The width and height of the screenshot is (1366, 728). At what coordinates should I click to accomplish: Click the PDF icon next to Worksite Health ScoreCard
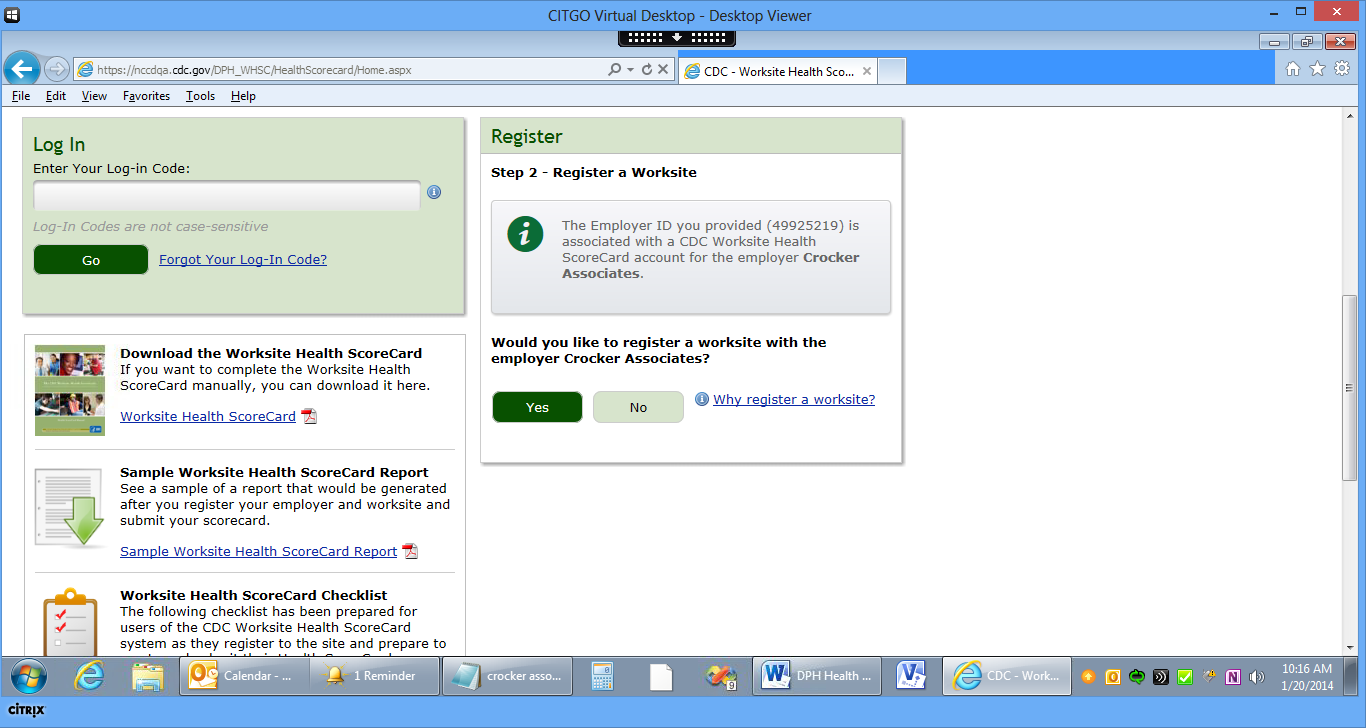[x=309, y=417]
